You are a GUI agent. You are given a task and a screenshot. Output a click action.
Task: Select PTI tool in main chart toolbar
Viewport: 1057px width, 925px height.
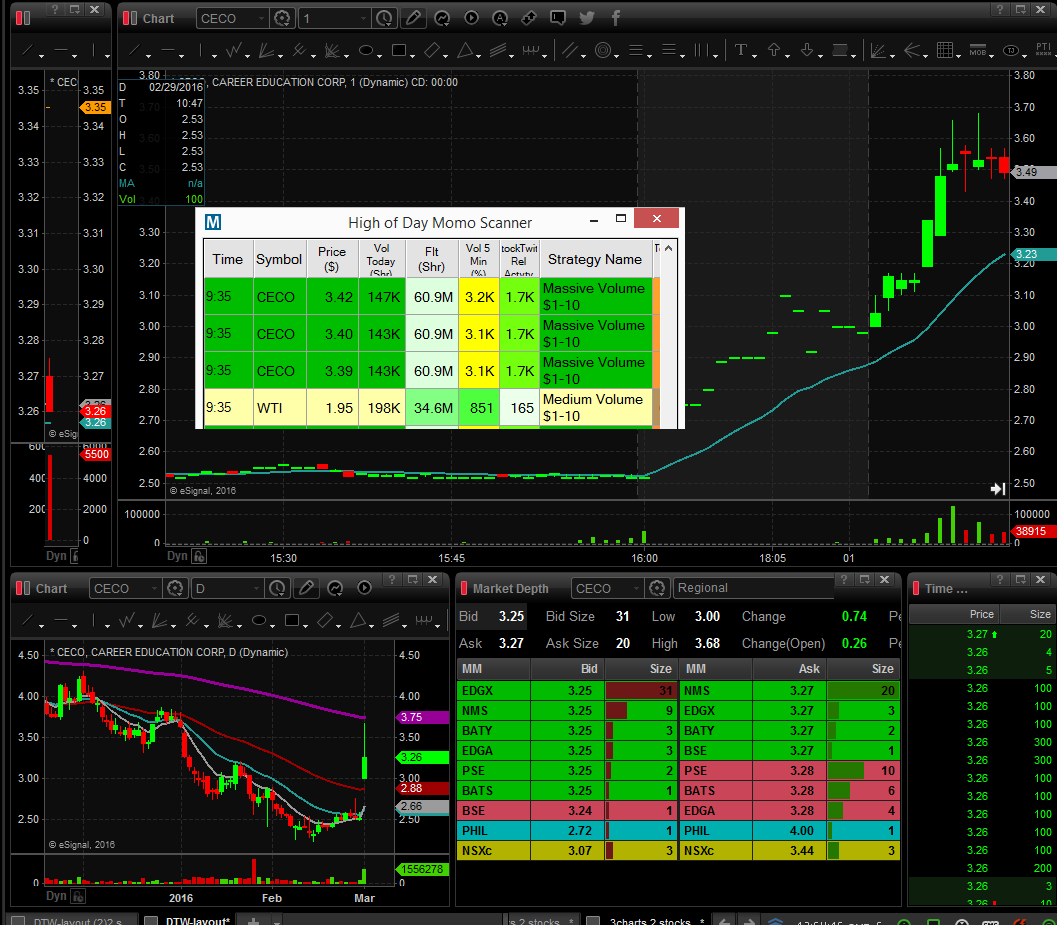[x=1043, y=49]
